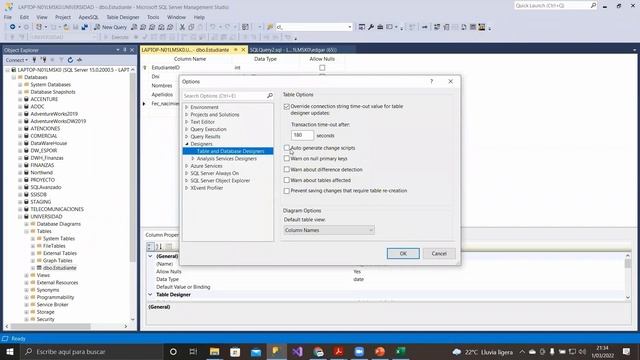Open the Table Designer menu
The image size is (640, 360).
point(122,17)
